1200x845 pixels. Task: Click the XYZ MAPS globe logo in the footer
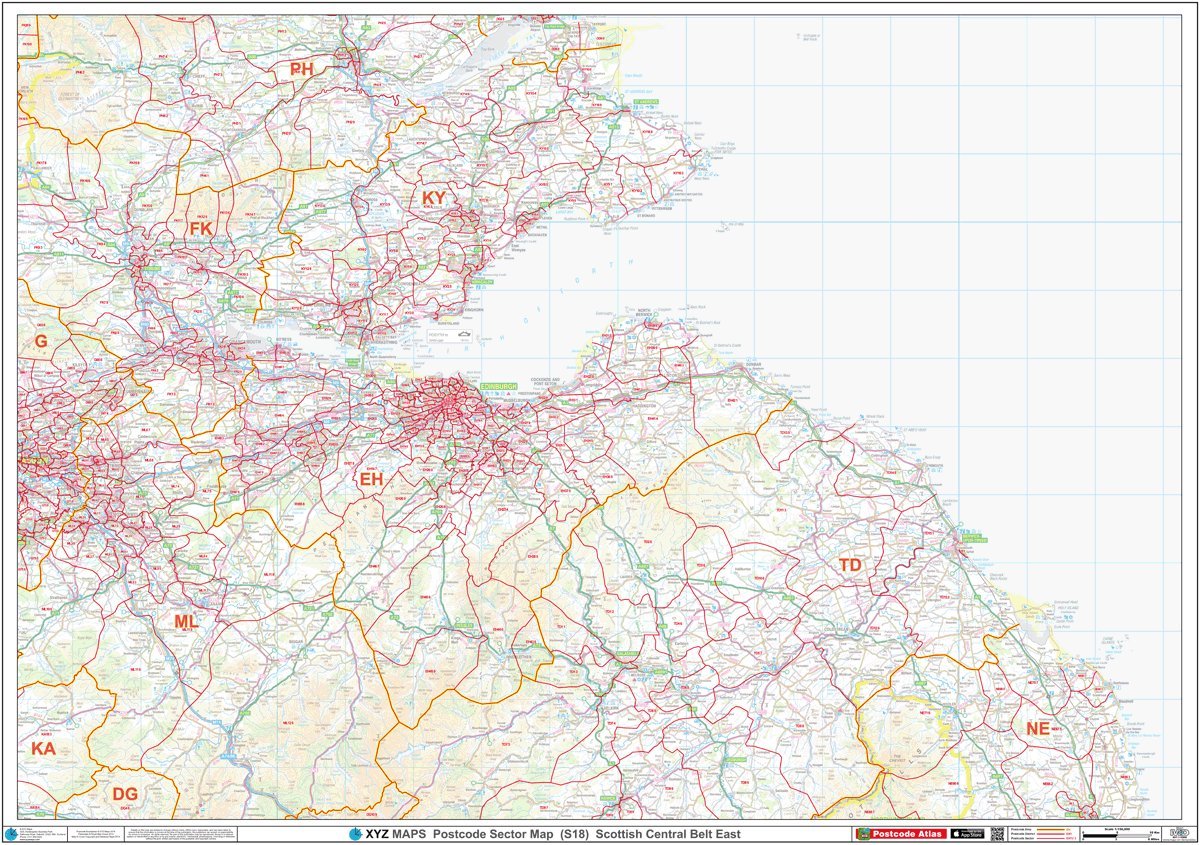355,832
